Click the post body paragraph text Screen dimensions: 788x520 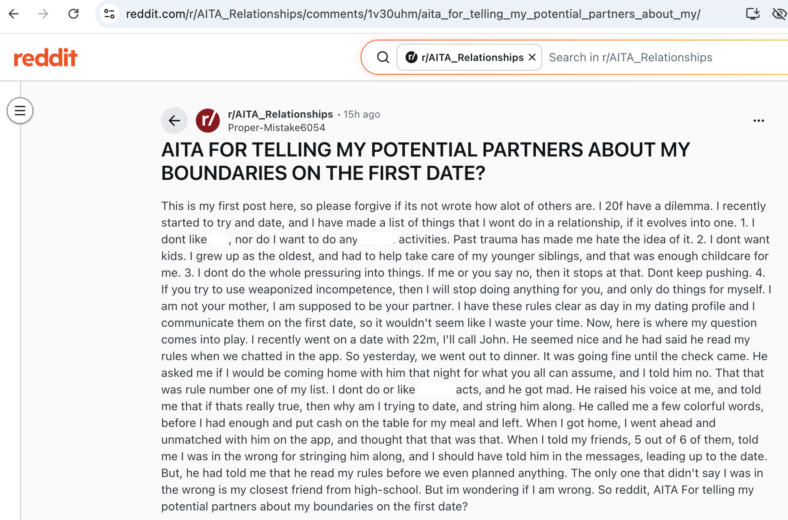click(x=466, y=356)
